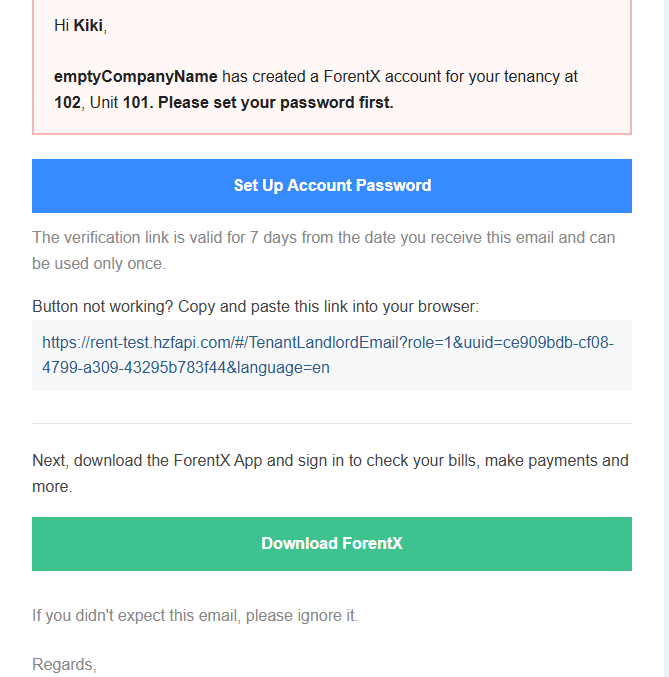The width and height of the screenshot is (669, 677).
Task: Click the second line of the URL ending language=en
Action: pos(186,368)
